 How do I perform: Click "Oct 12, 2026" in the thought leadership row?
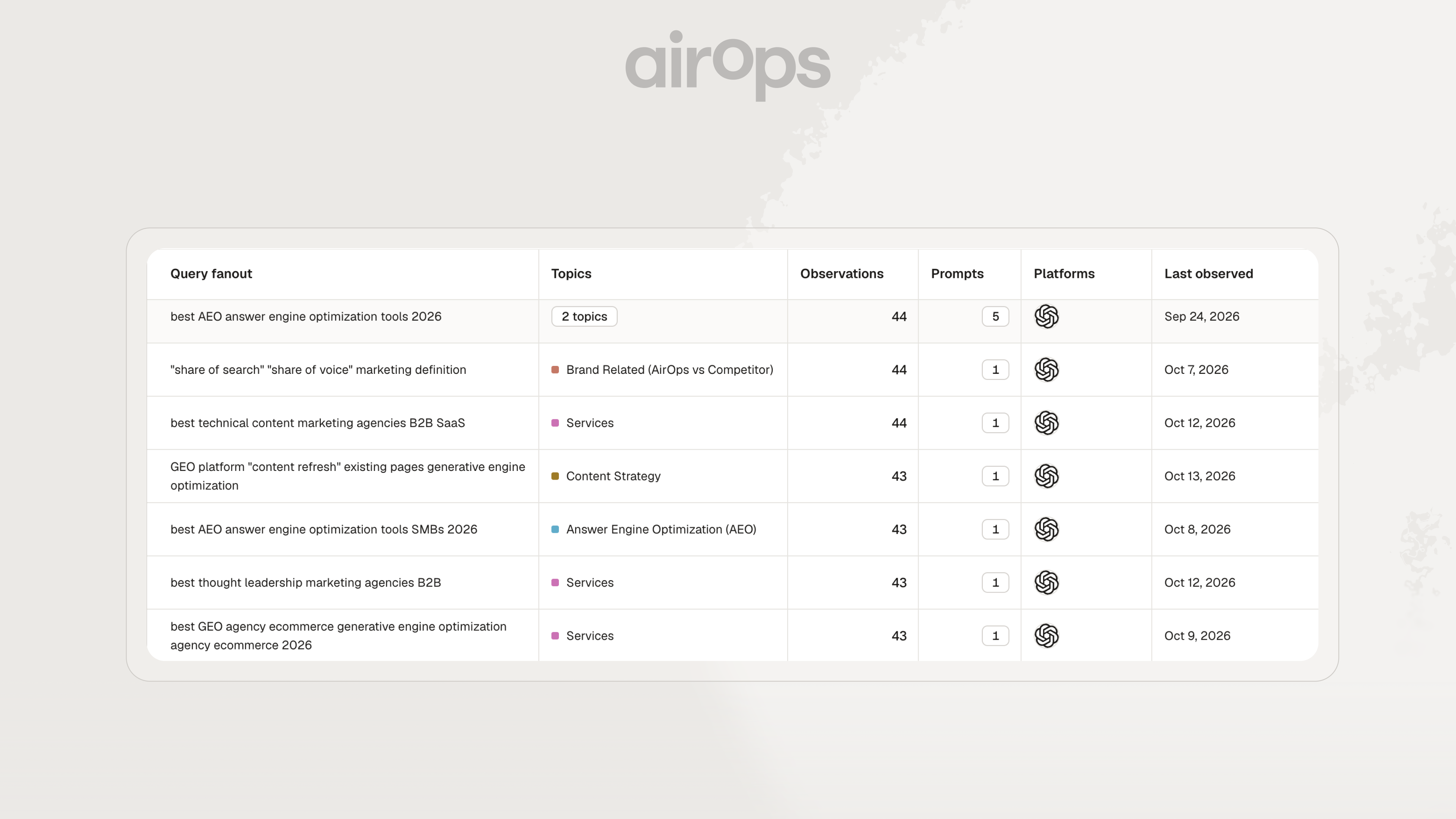tap(1199, 582)
